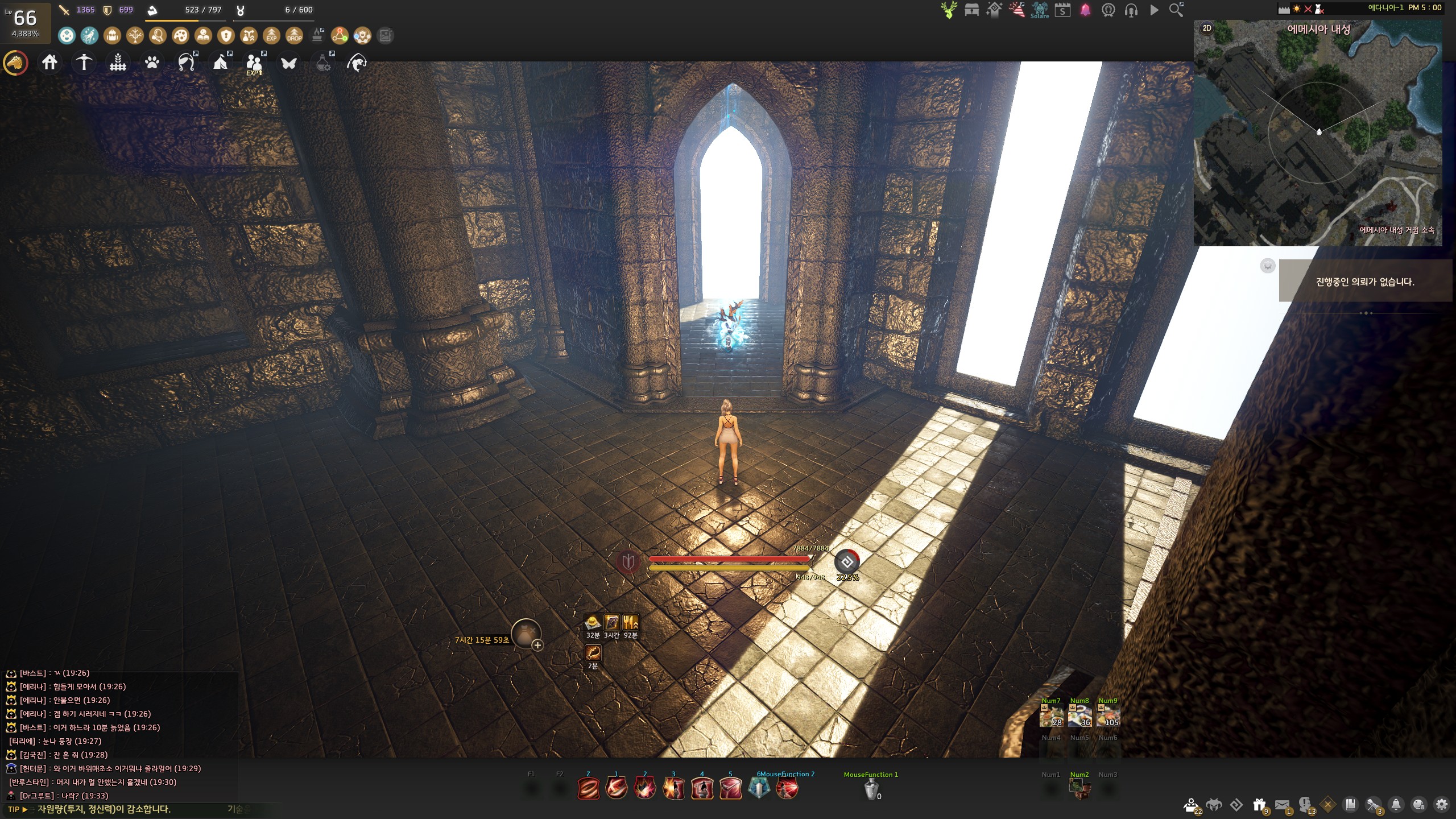1456x819 pixels.
Task: Open the party popper event icon
Action: [1017, 10]
